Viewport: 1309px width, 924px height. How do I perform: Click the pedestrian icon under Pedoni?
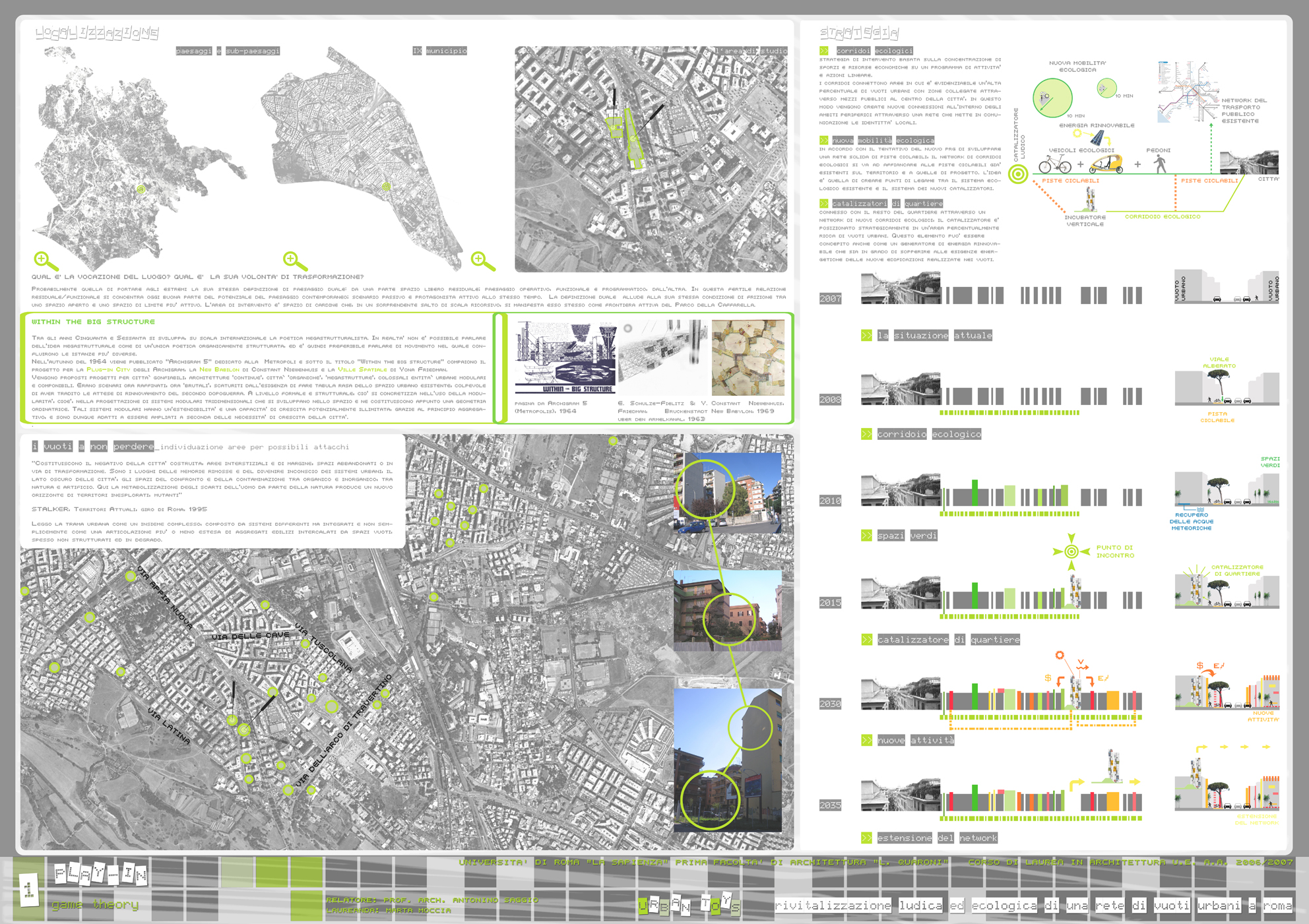pyautogui.click(x=1160, y=163)
